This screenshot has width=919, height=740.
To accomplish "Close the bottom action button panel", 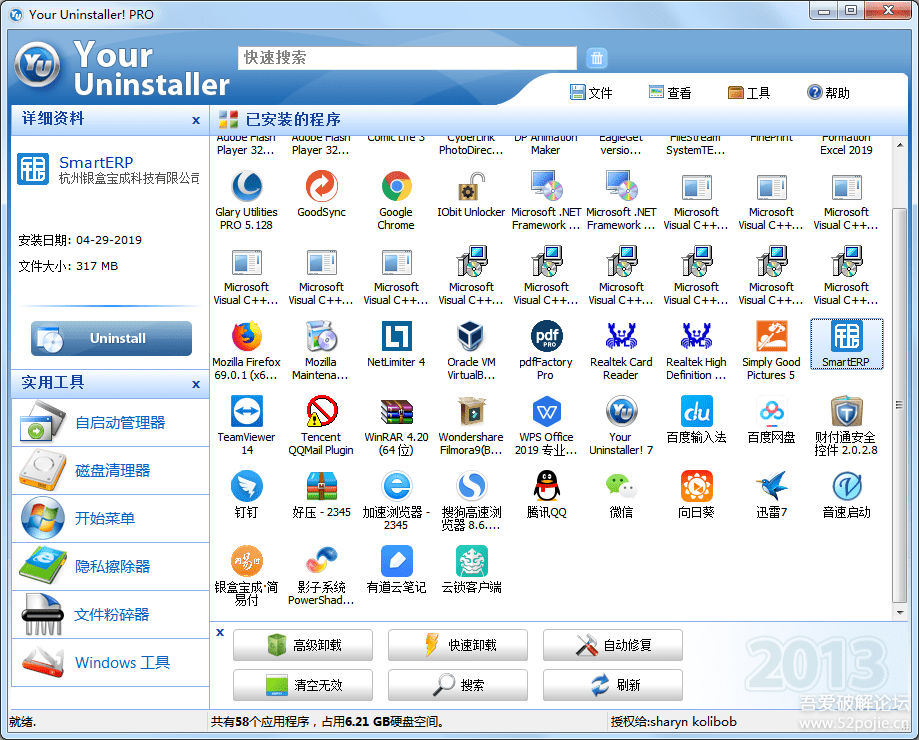I will coord(220,632).
